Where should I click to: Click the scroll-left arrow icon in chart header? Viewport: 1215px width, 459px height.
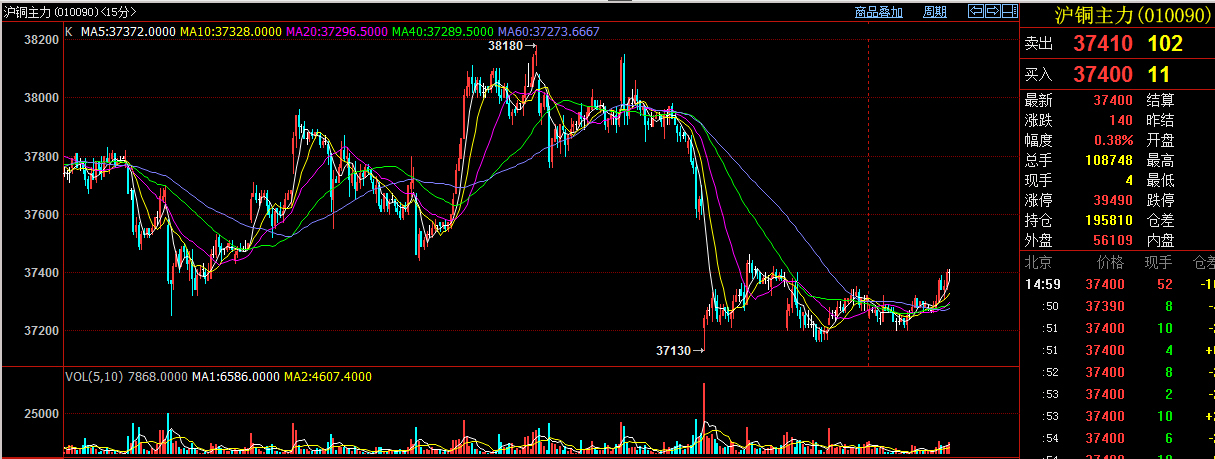(975, 12)
